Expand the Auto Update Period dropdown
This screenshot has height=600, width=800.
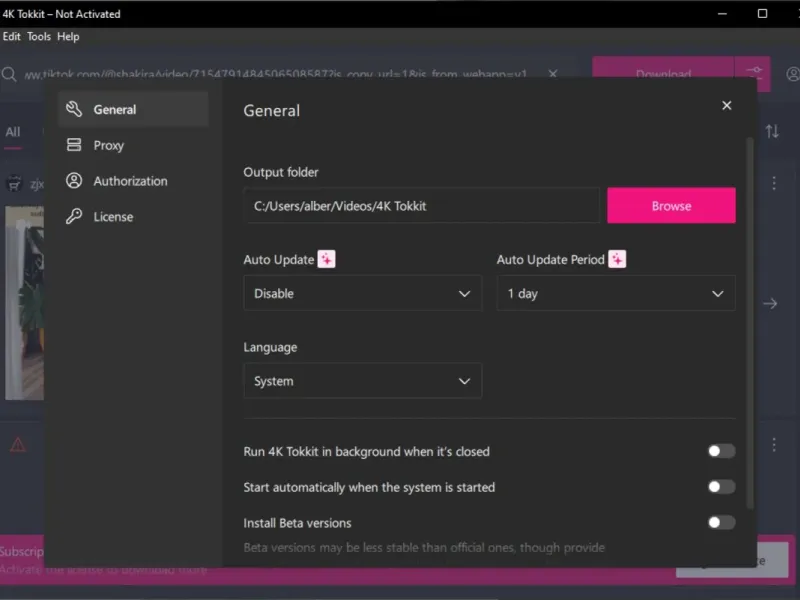[x=615, y=294]
